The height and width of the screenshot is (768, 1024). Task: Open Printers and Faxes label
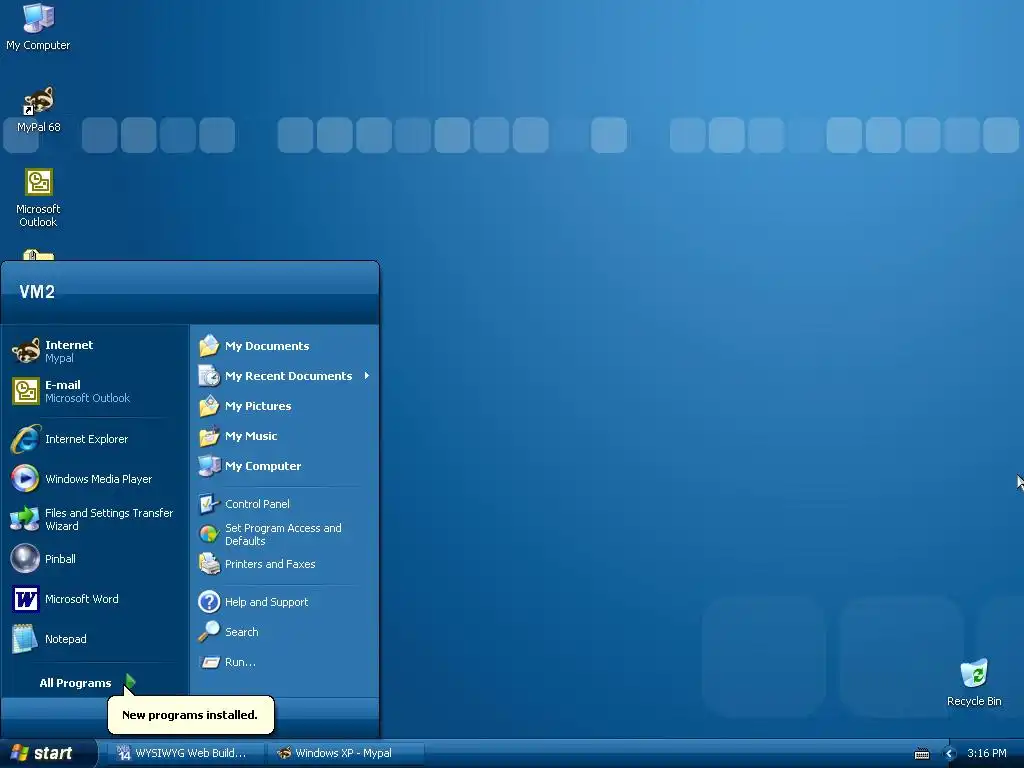270,564
